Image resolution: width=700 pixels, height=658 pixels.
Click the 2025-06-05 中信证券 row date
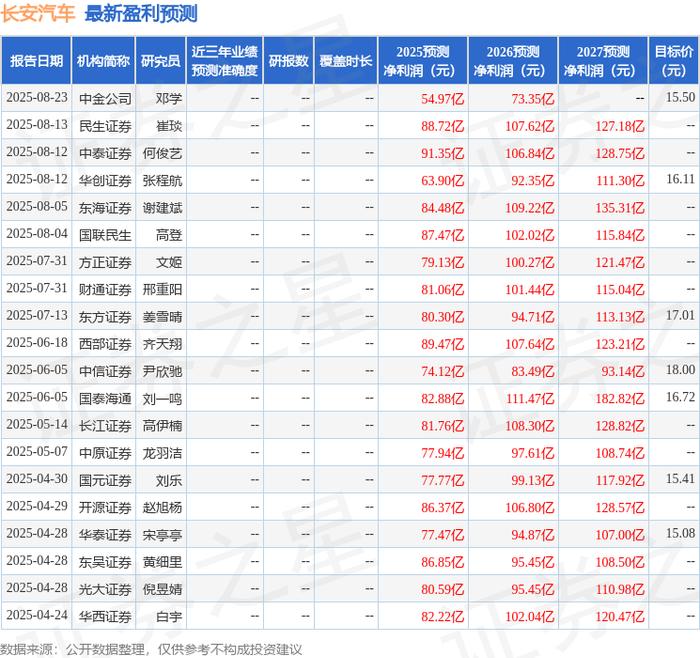37,370
